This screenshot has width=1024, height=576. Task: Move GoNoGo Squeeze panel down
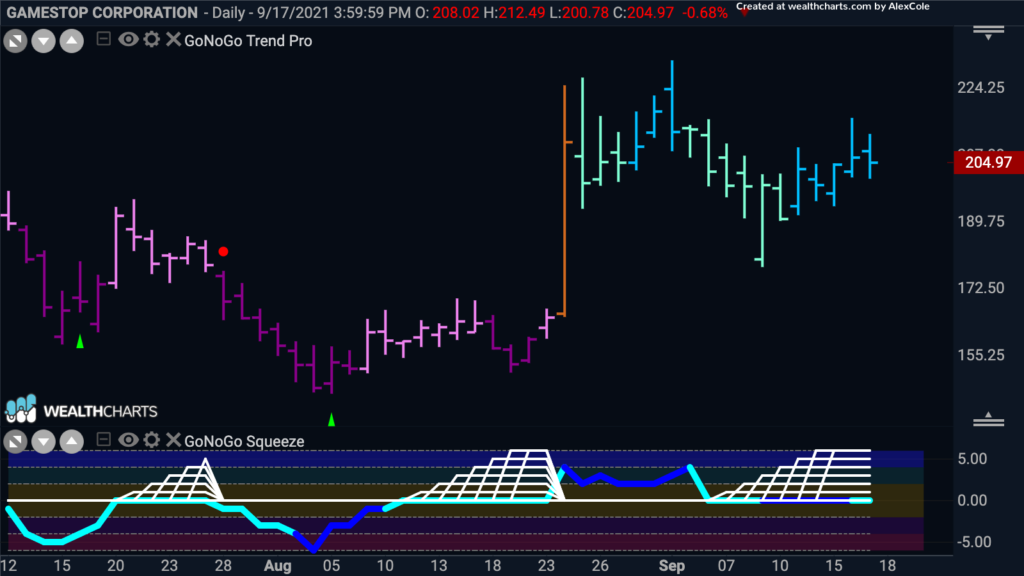click(x=44, y=442)
